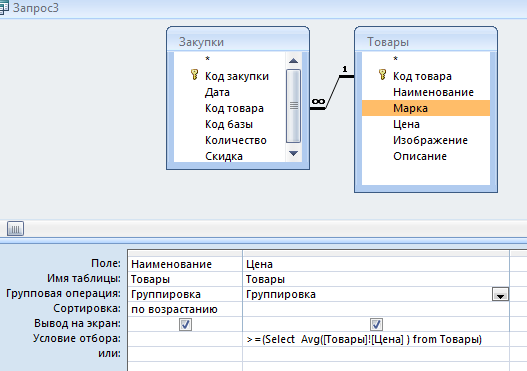Click primary key icon next to Код товара in Товары
527x371 pixels.
tap(382, 75)
